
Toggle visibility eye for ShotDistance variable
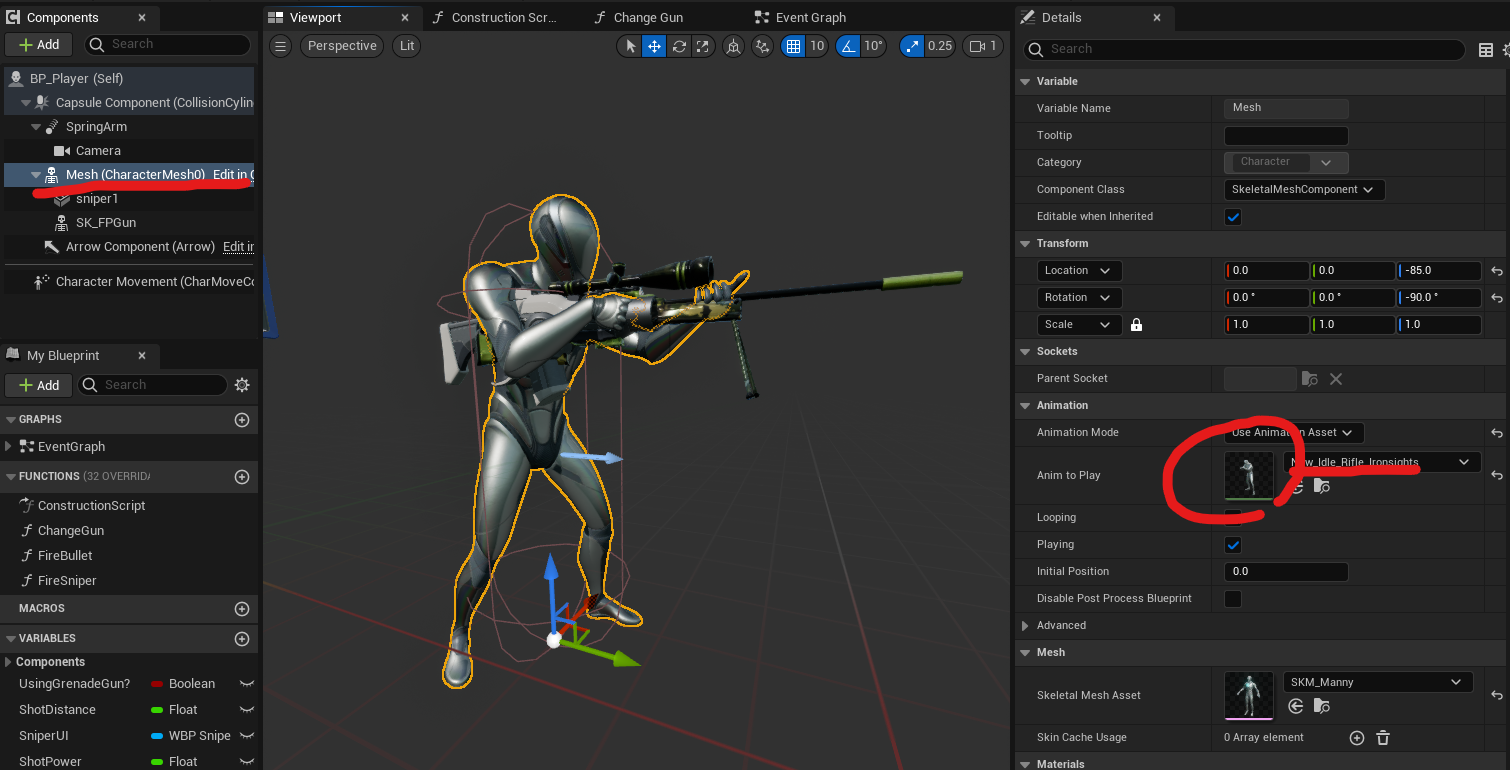pos(245,710)
